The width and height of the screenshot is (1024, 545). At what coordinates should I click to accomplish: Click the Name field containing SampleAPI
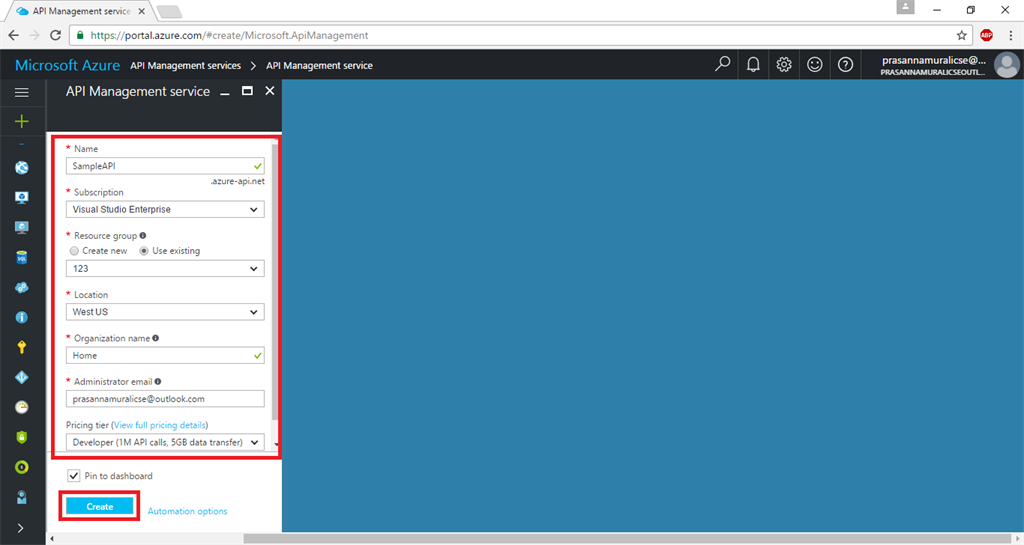pyautogui.click(x=165, y=166)
